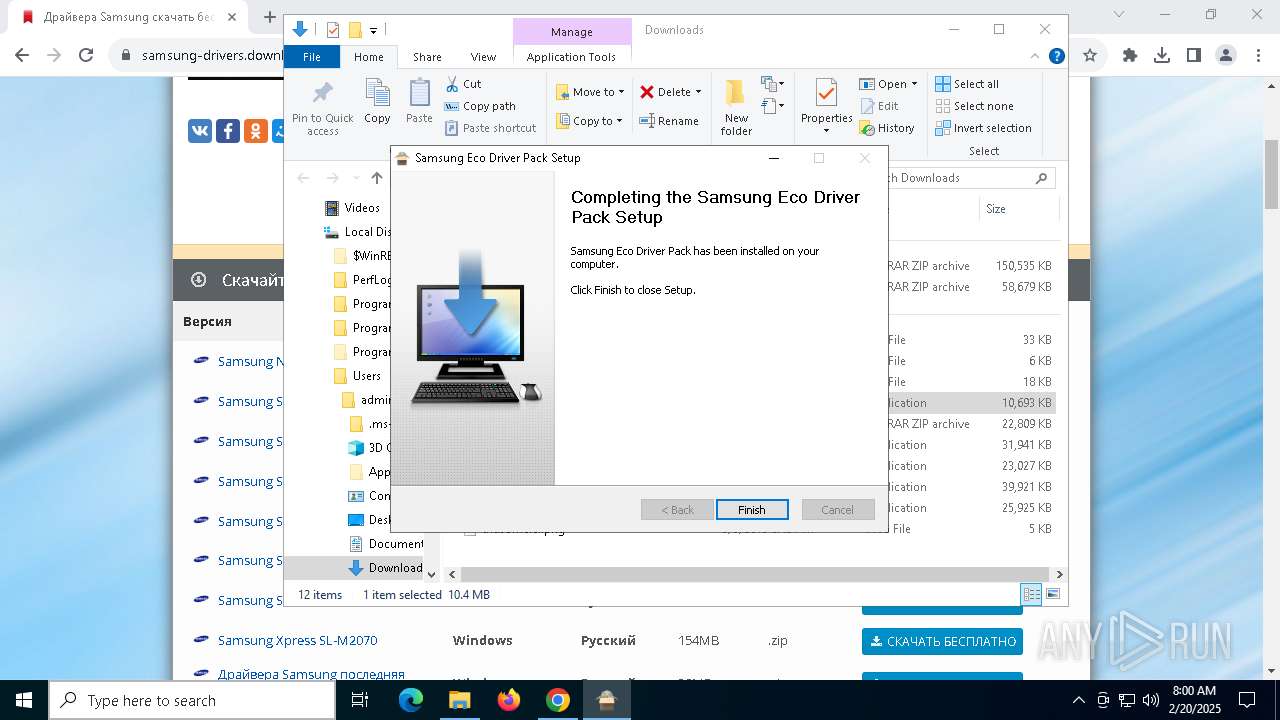Click the red Delete X icon
Image resolution: width=1280 pixels, height=720 pixels.
click(647, 92)
